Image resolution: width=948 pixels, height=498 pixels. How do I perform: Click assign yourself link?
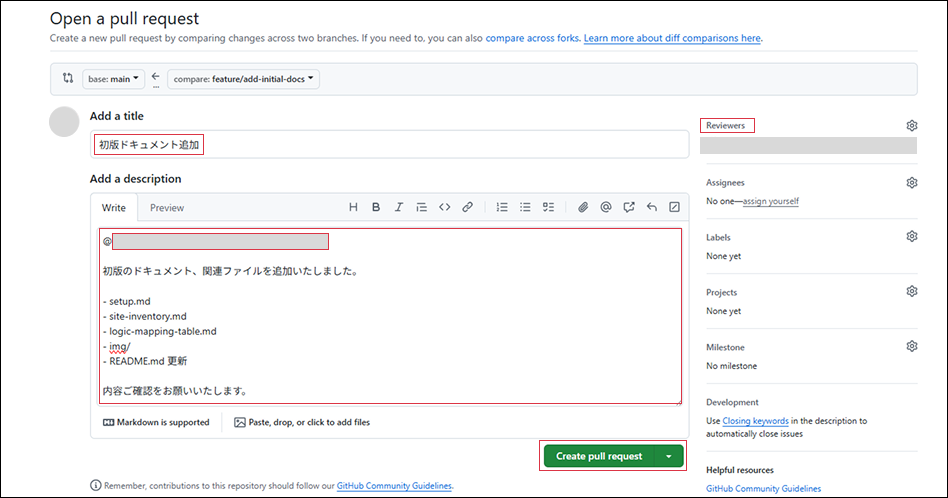771,201
